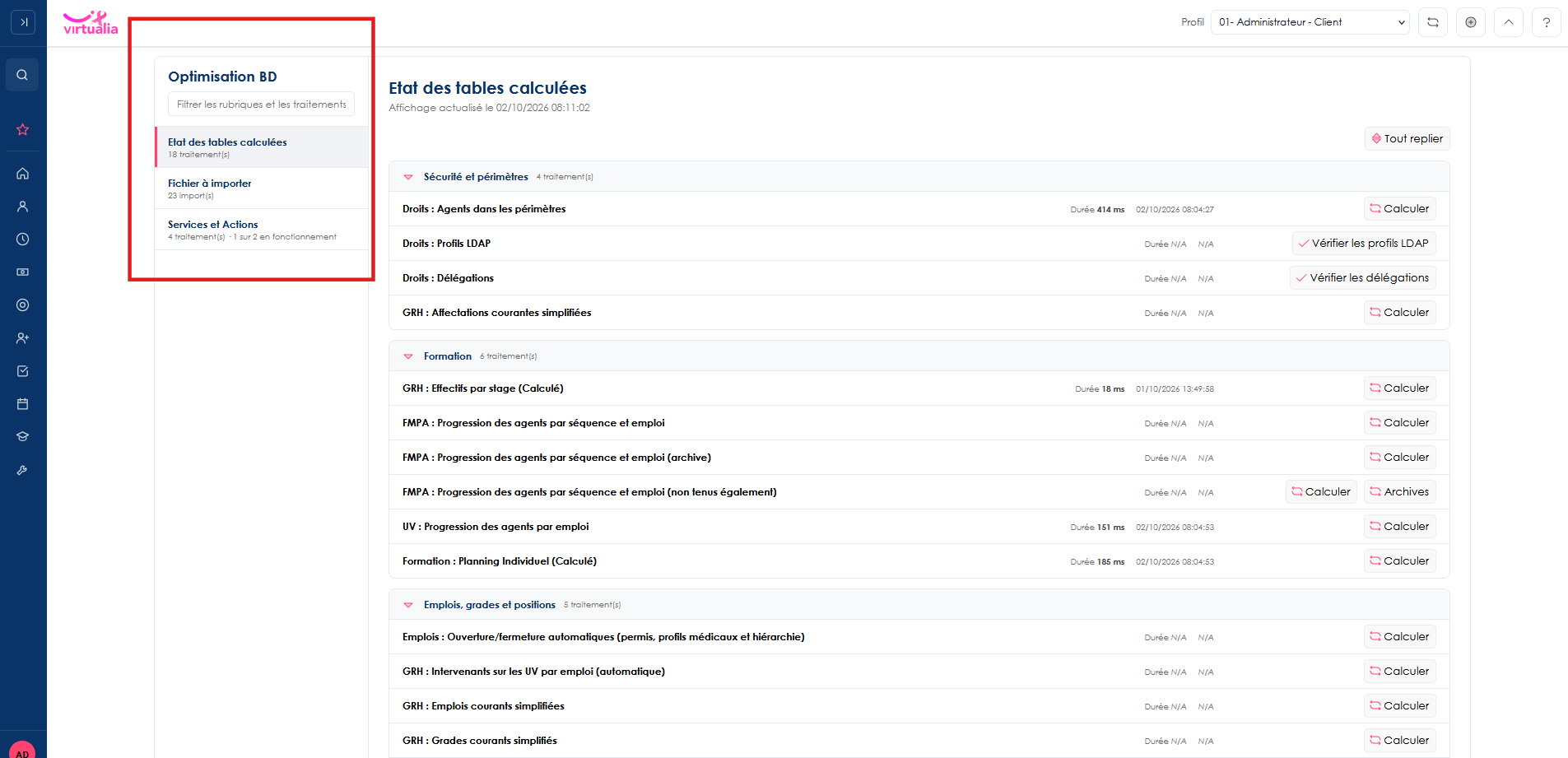Click Vérifier les délégations button
1568x758 pixels.
tap(1362, 278)
